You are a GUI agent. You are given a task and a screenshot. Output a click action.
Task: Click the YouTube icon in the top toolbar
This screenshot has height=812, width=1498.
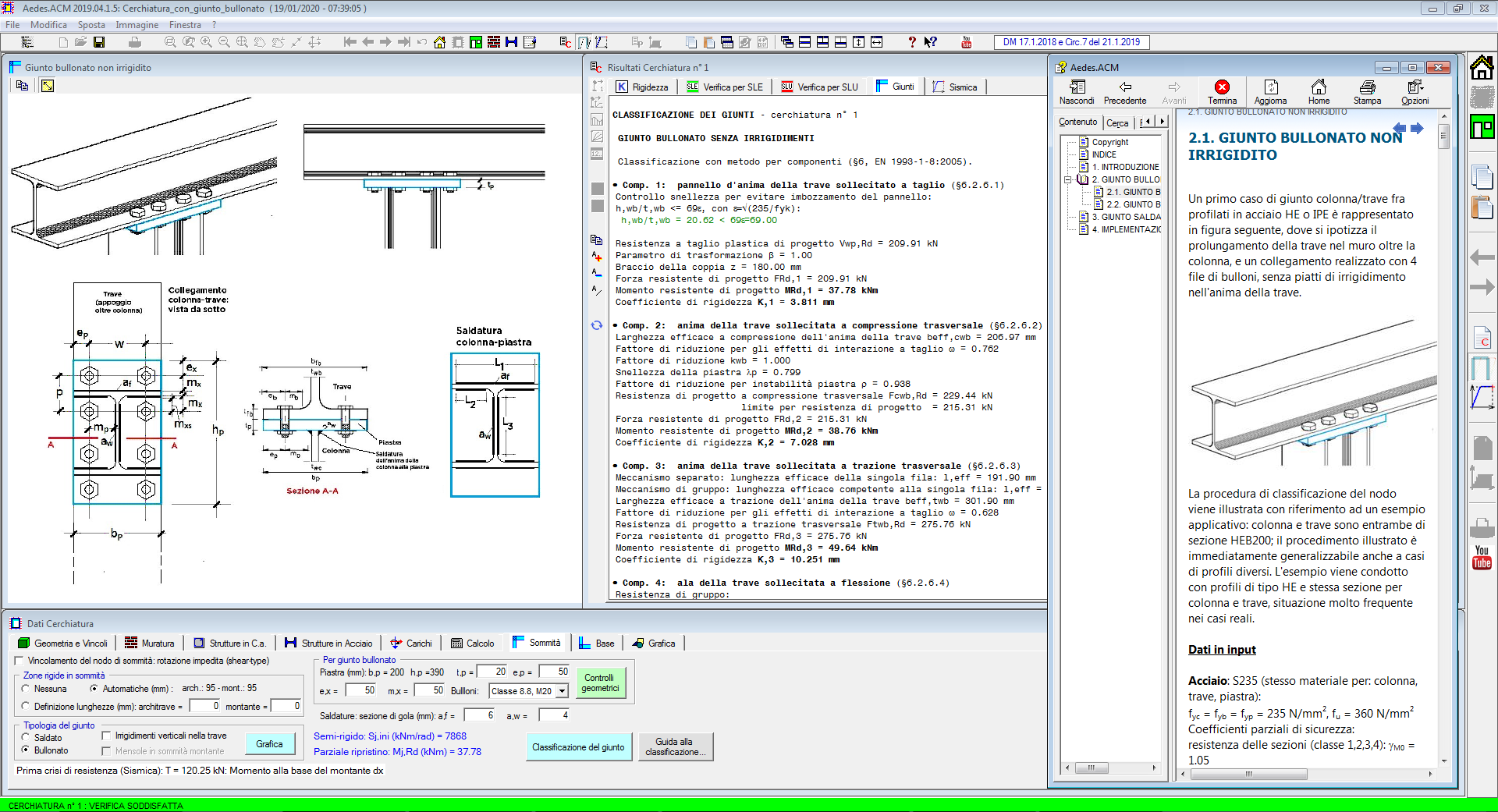point(966,42)
